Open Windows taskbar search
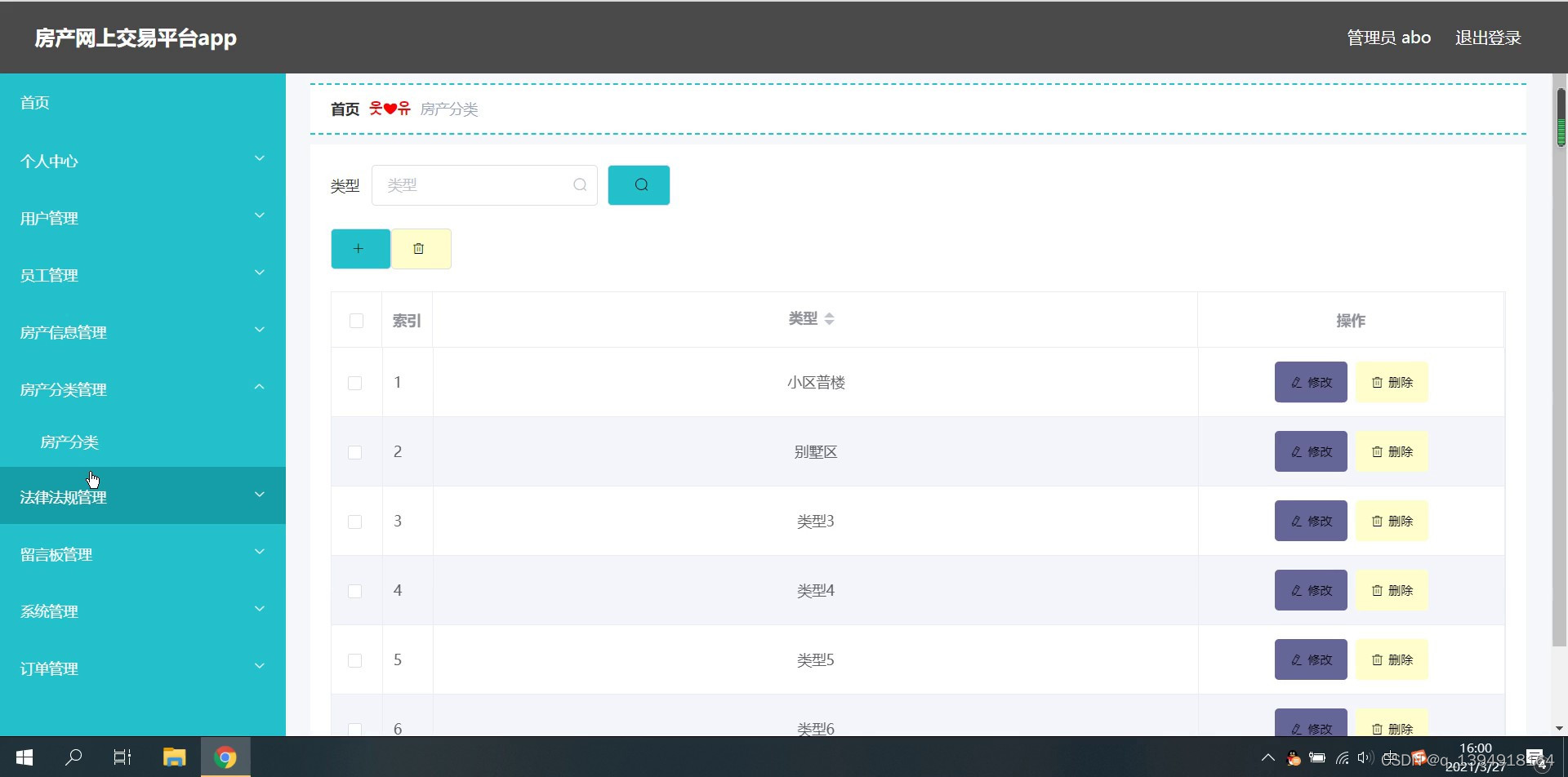The image size is (1568, 777). click(73, 757)
